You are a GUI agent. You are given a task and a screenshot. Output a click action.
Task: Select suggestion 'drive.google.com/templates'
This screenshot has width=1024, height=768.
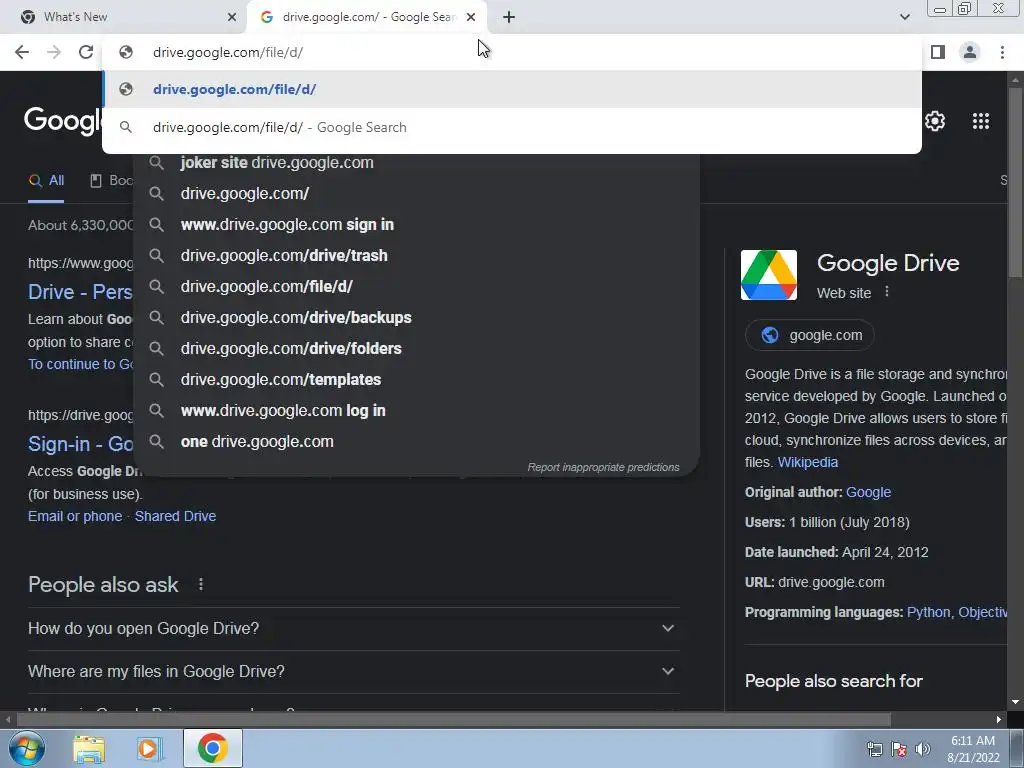coord(417,379)
